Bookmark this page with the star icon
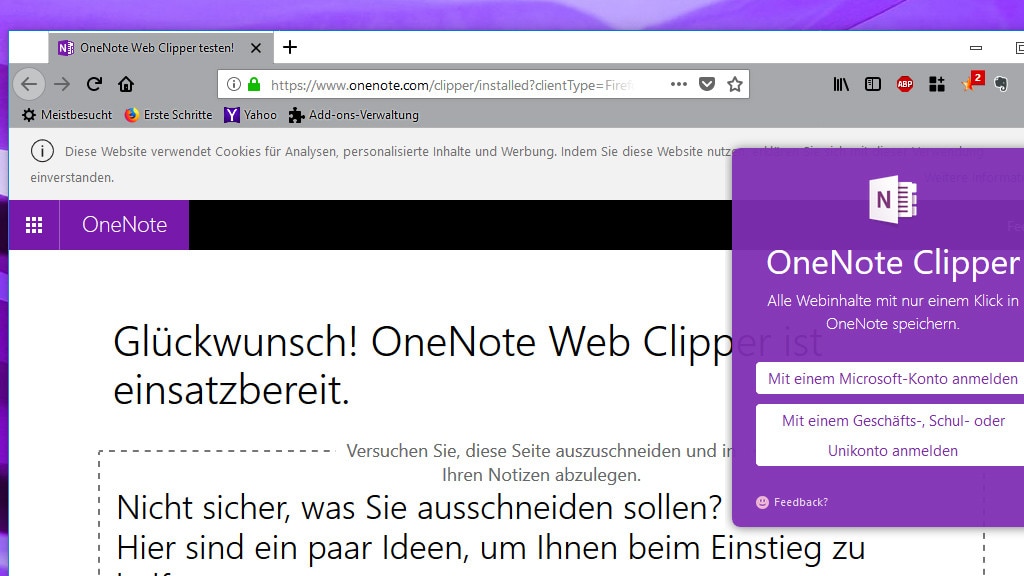 735,85
